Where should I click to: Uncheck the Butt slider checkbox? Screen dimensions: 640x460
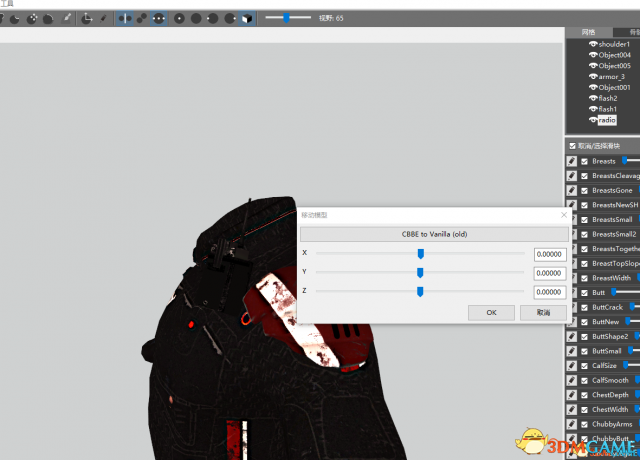(584, 293)
